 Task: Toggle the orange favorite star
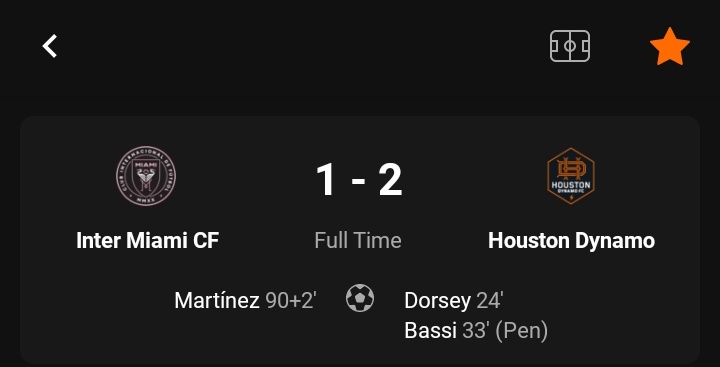coord(670,46)
